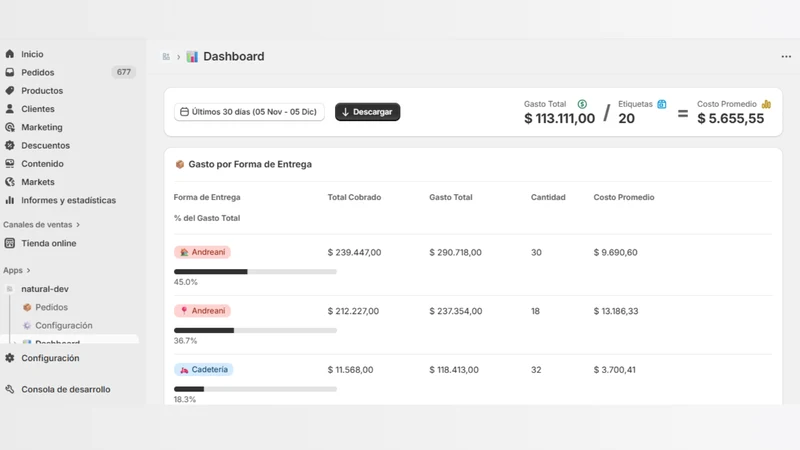Click the Inicio home icon
The width and height of the screenshot is (800, 450).
[10, 54]
